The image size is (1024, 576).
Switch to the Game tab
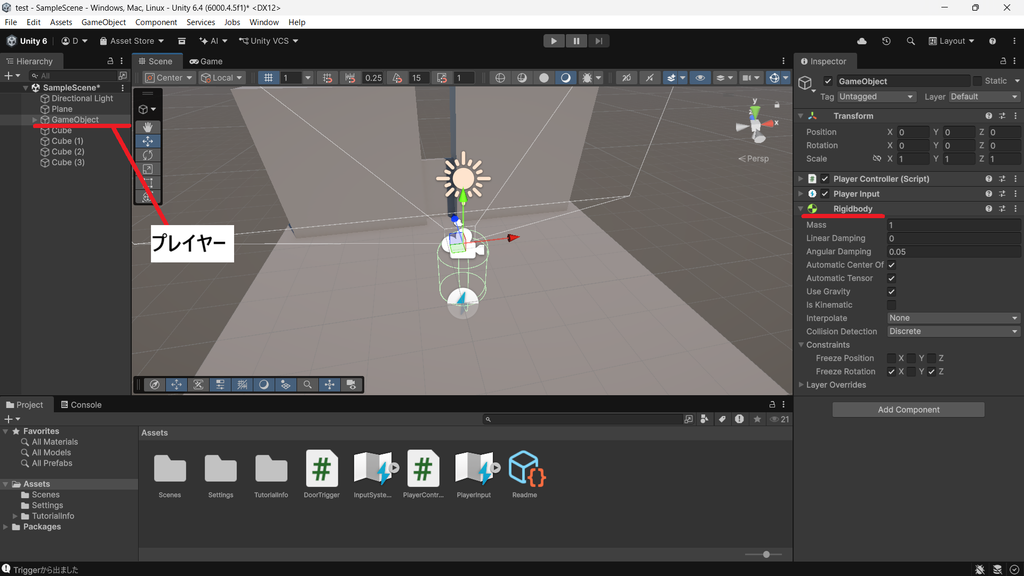tap(206, 61)
